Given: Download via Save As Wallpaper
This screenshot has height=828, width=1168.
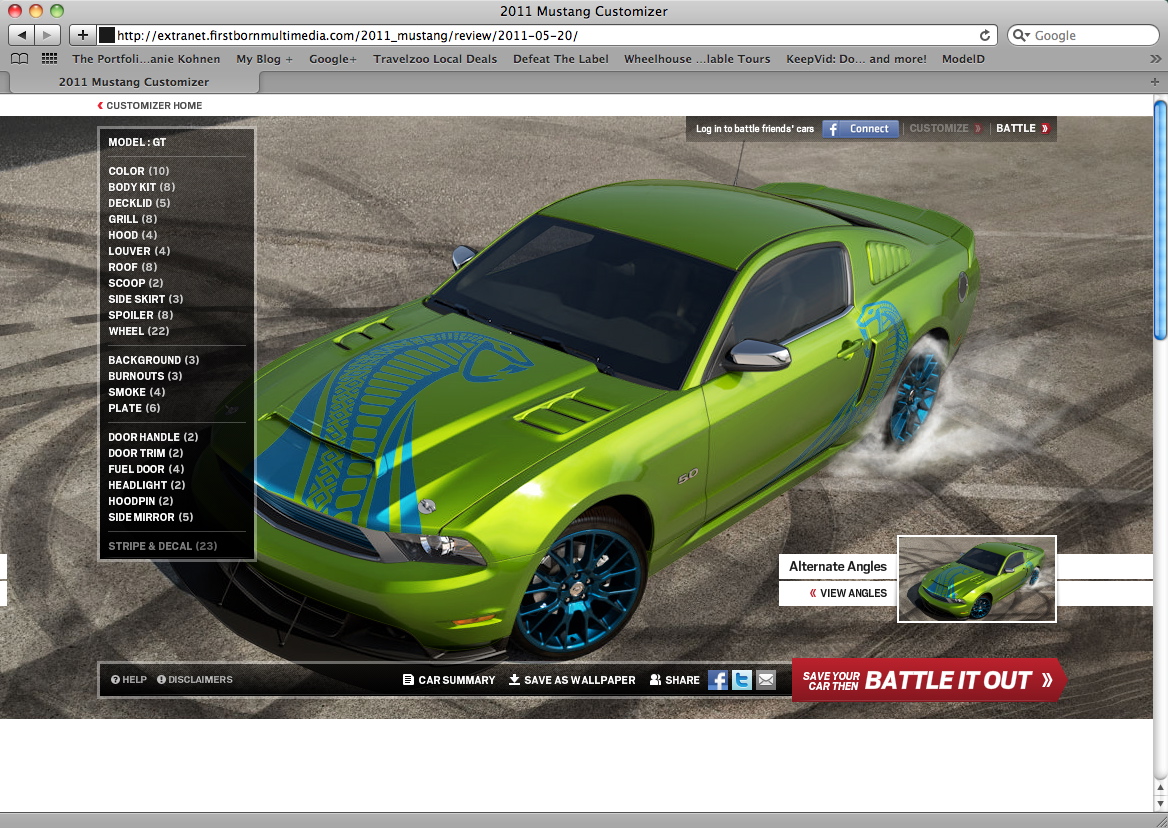Looking at the screenshot, I should coord(572,680).
